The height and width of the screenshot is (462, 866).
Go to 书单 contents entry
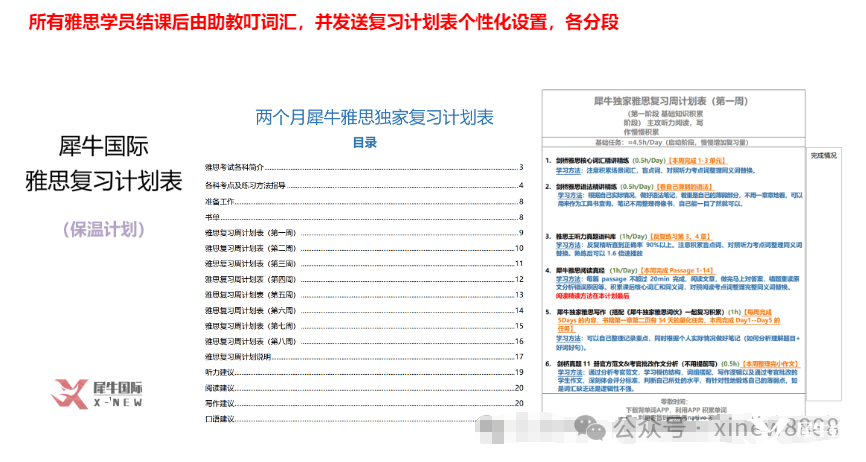coord(364,217)
